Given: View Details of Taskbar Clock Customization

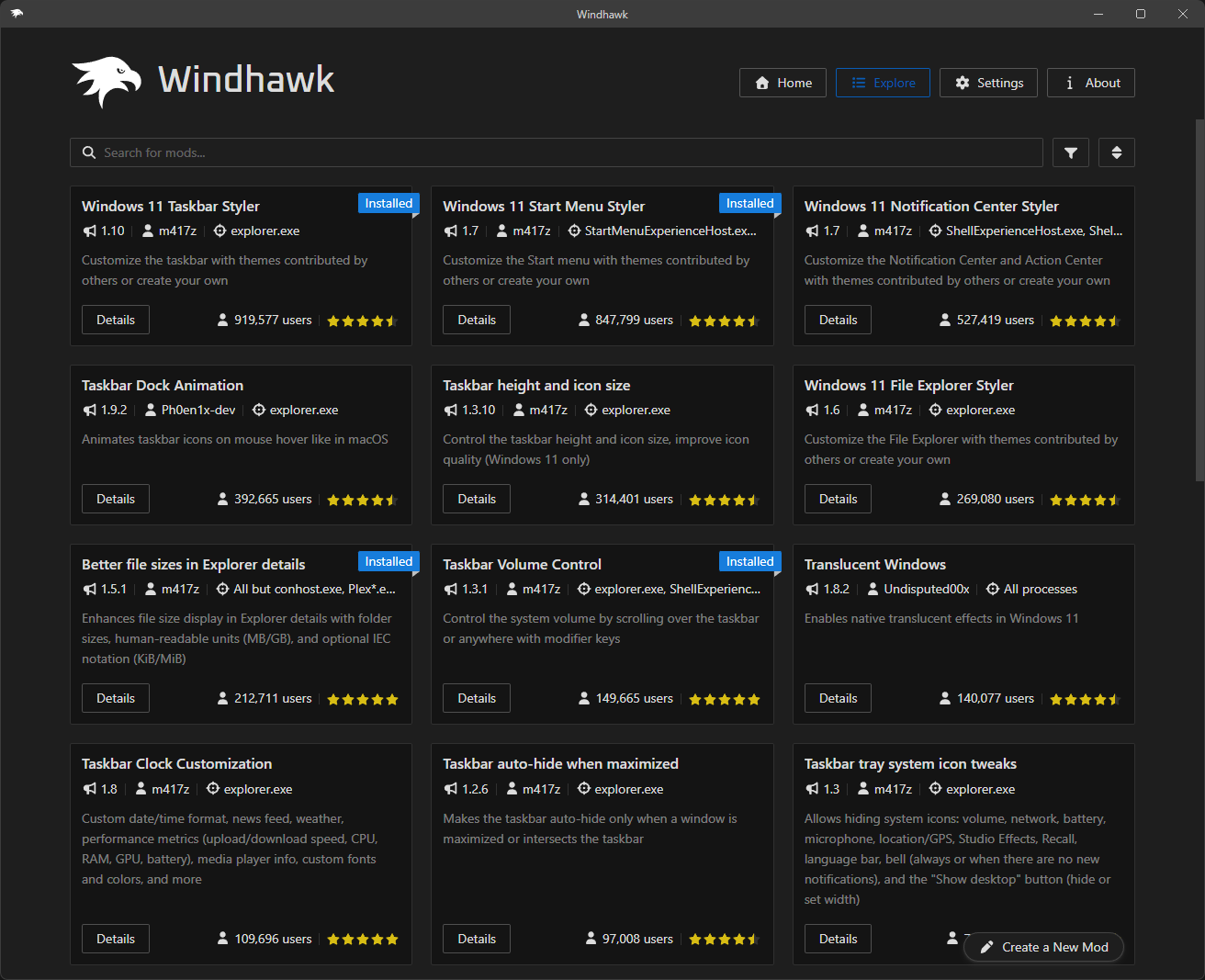Looking at the screenshot, I should coord(116,939).
